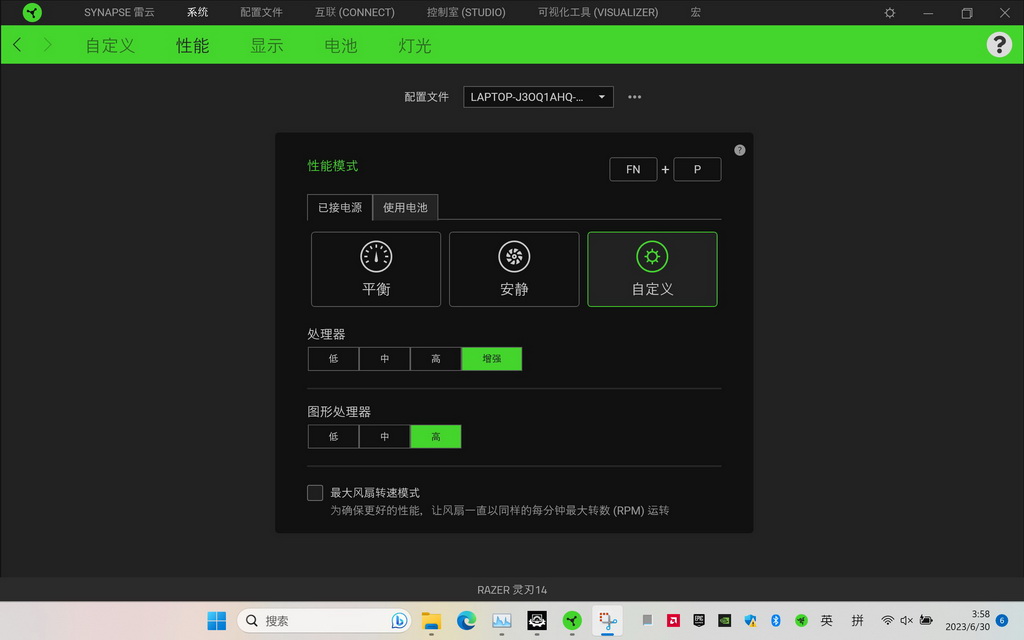This screenshot has height=640, width=1024.
Task: Set 图形处理器 to 低
Action: coord(333,436)
